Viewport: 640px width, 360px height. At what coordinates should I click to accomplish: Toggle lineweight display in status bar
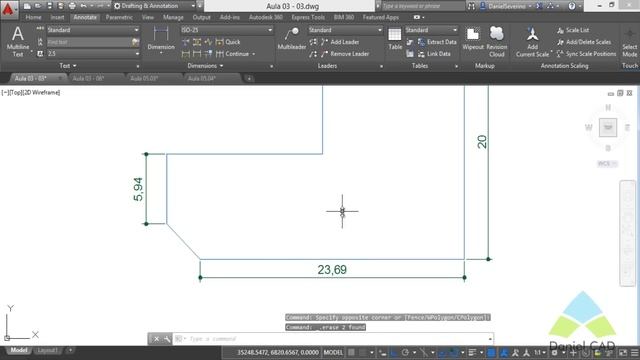pos(473,353)
